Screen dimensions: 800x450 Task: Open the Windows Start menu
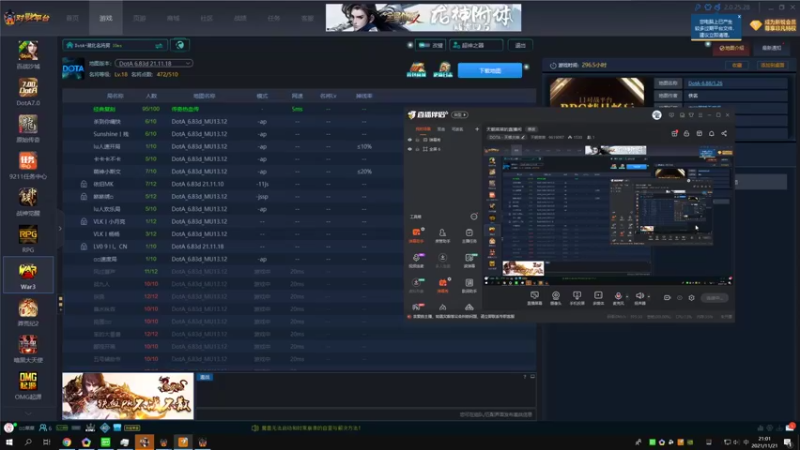click(9, 442)
